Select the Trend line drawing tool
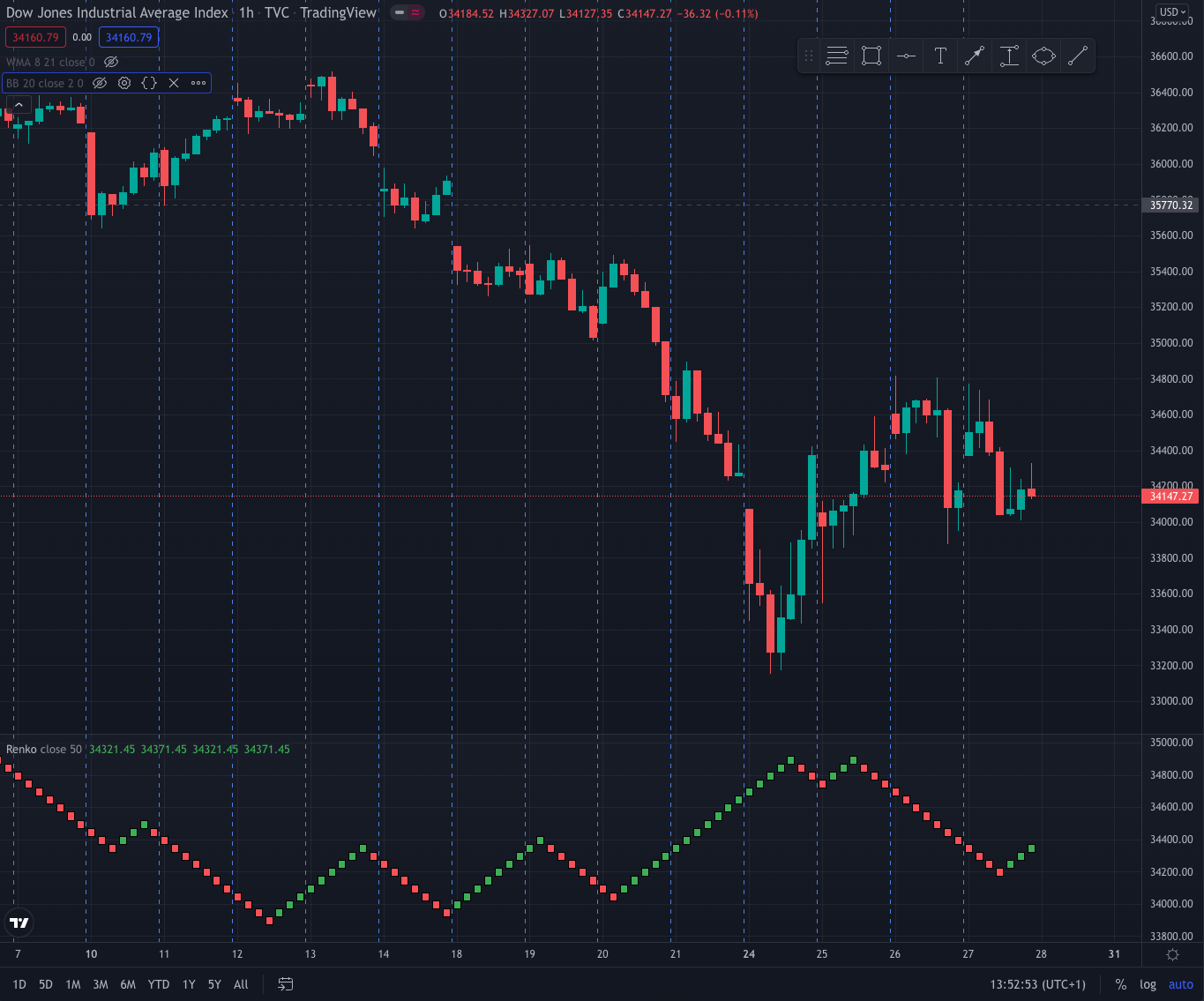Image resolution: width=1204 pixels, height=1001 pixels. pos(1077,56)
